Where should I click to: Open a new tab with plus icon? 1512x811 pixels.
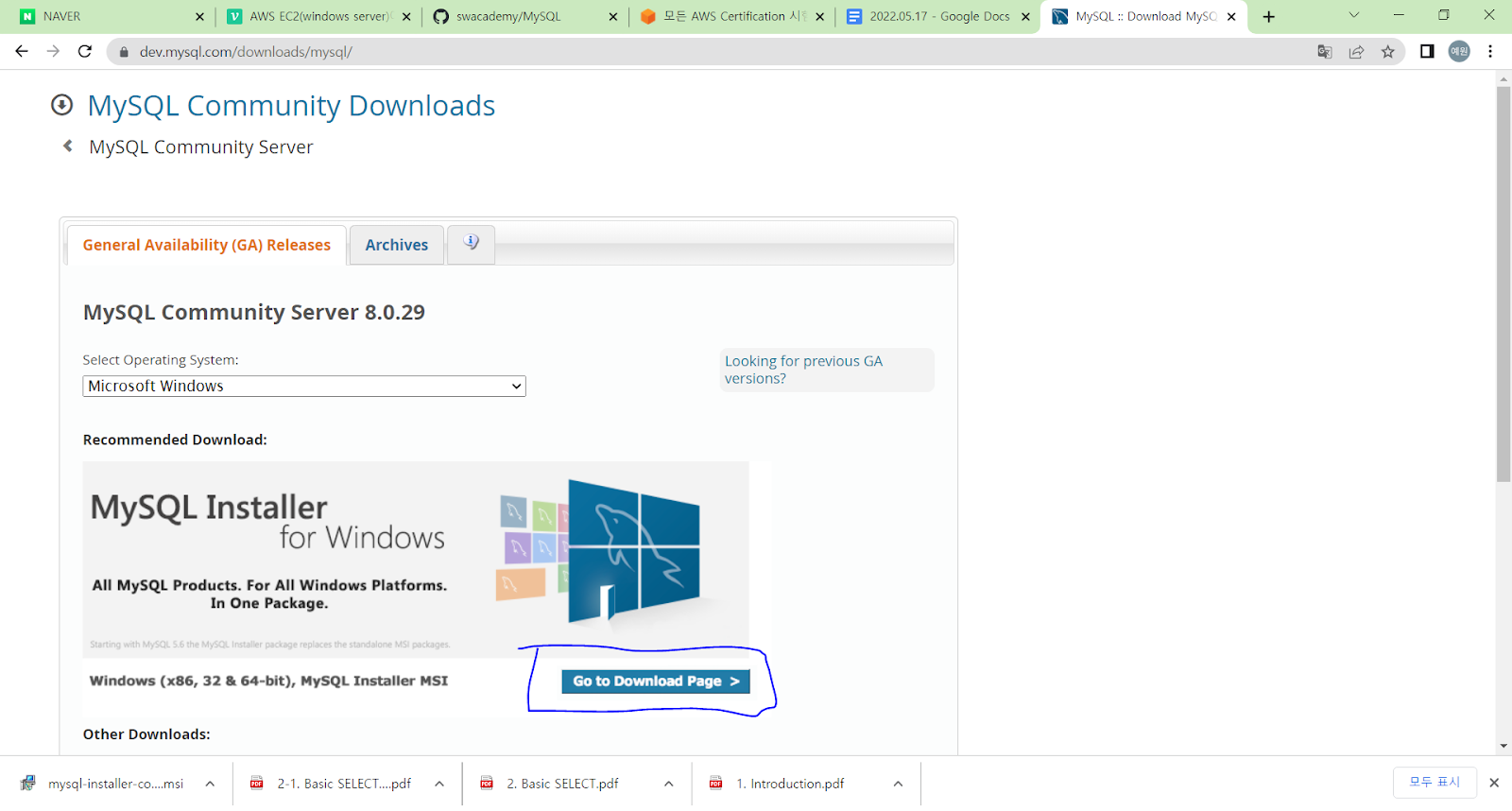[x=1269, y=16]
